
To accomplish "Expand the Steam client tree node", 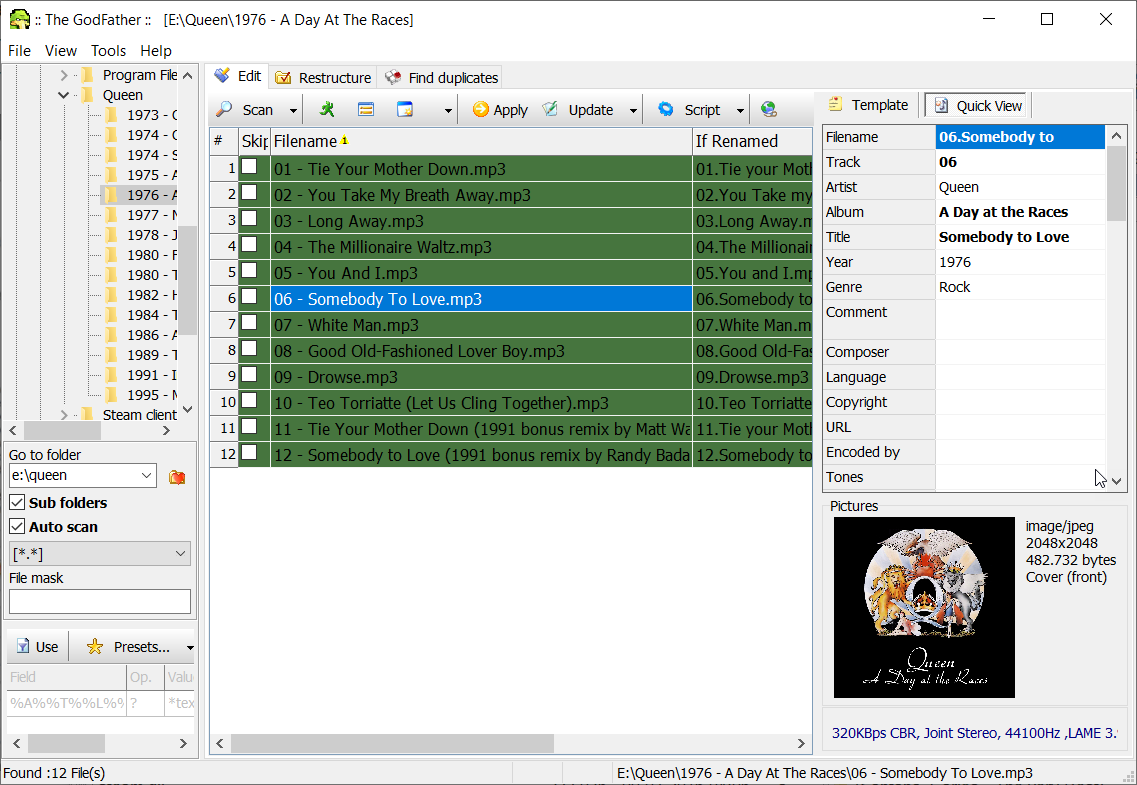I will pos(64,415).
